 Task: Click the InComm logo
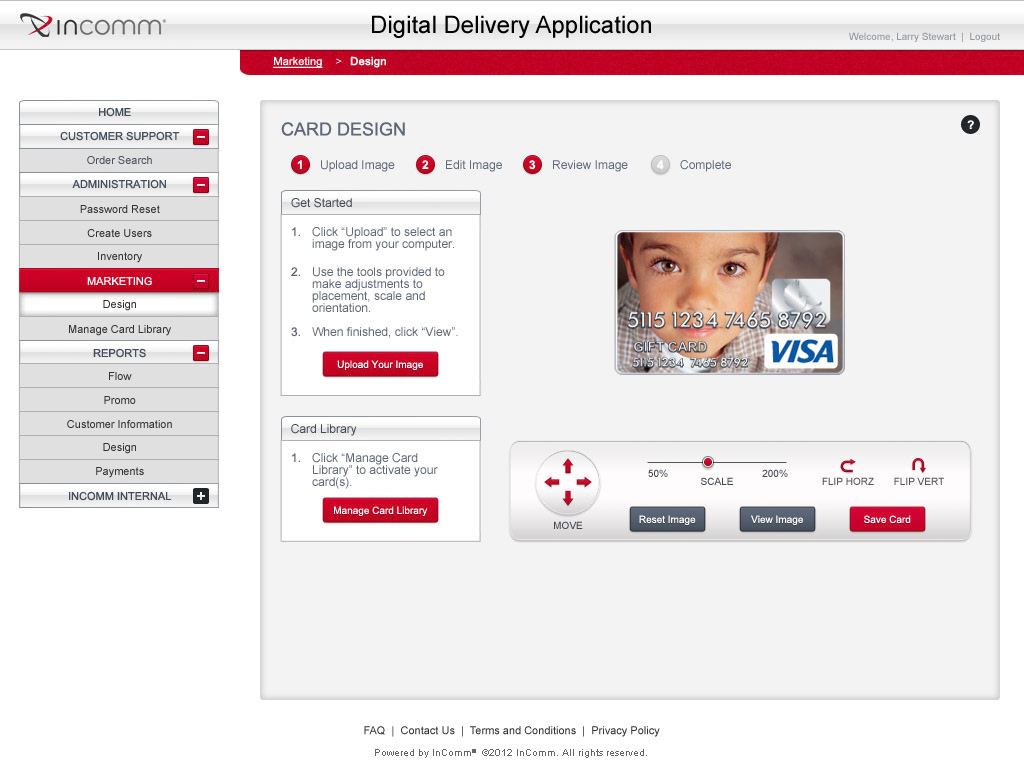(x=93, y=25)
